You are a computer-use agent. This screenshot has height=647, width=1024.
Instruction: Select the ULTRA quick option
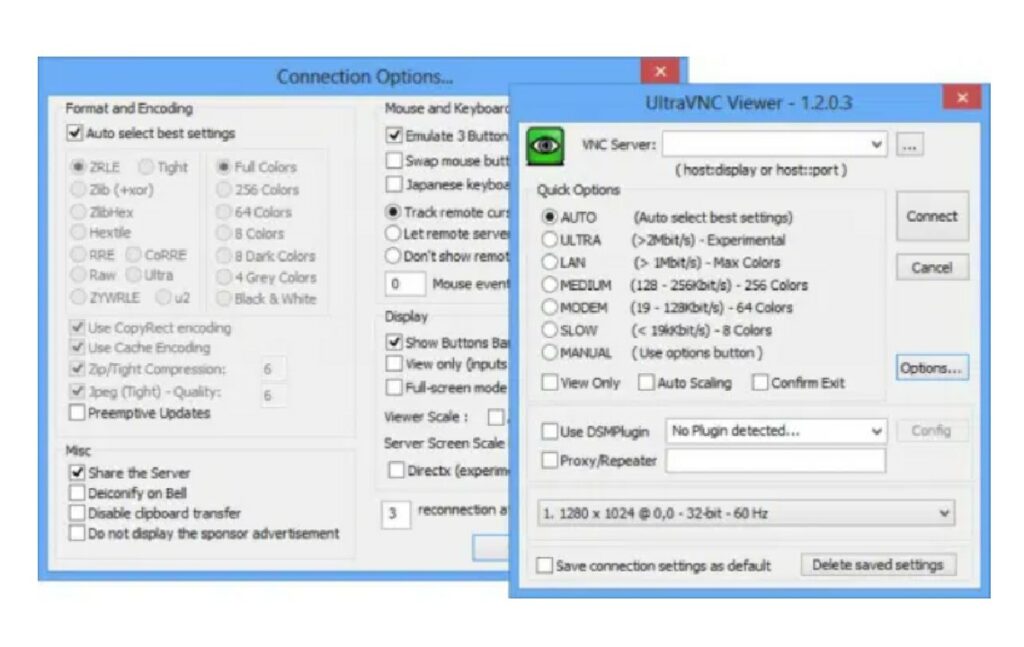550,240
